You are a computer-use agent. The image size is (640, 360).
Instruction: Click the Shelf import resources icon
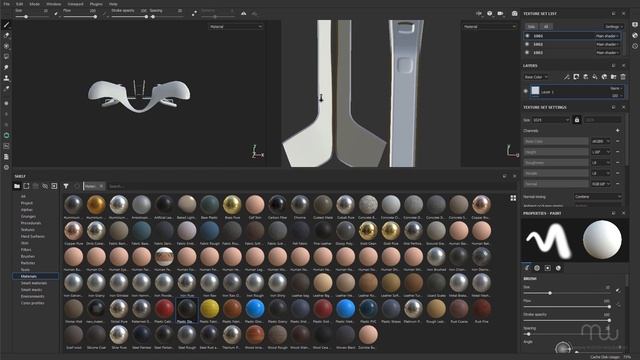coord(54,186)
